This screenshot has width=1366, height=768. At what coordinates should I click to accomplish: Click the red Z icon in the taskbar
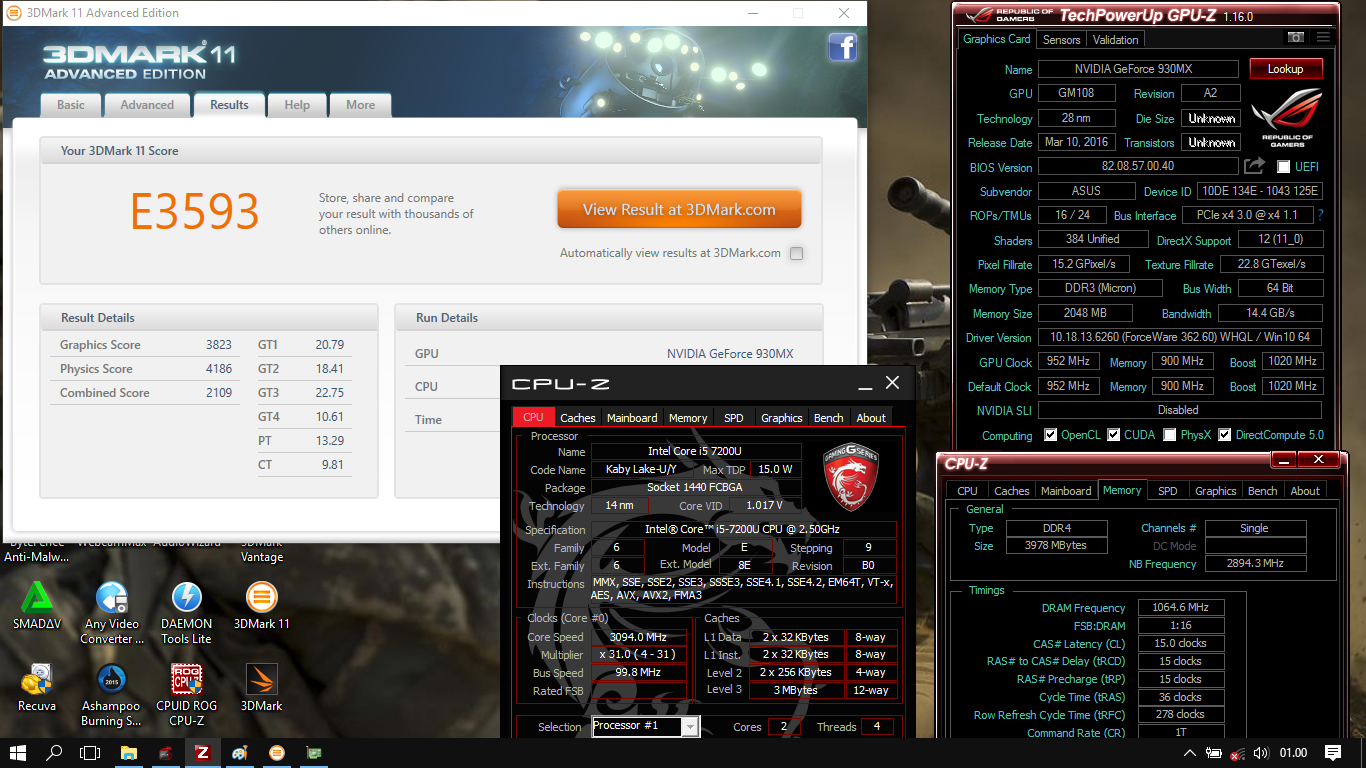coord(202,752)
